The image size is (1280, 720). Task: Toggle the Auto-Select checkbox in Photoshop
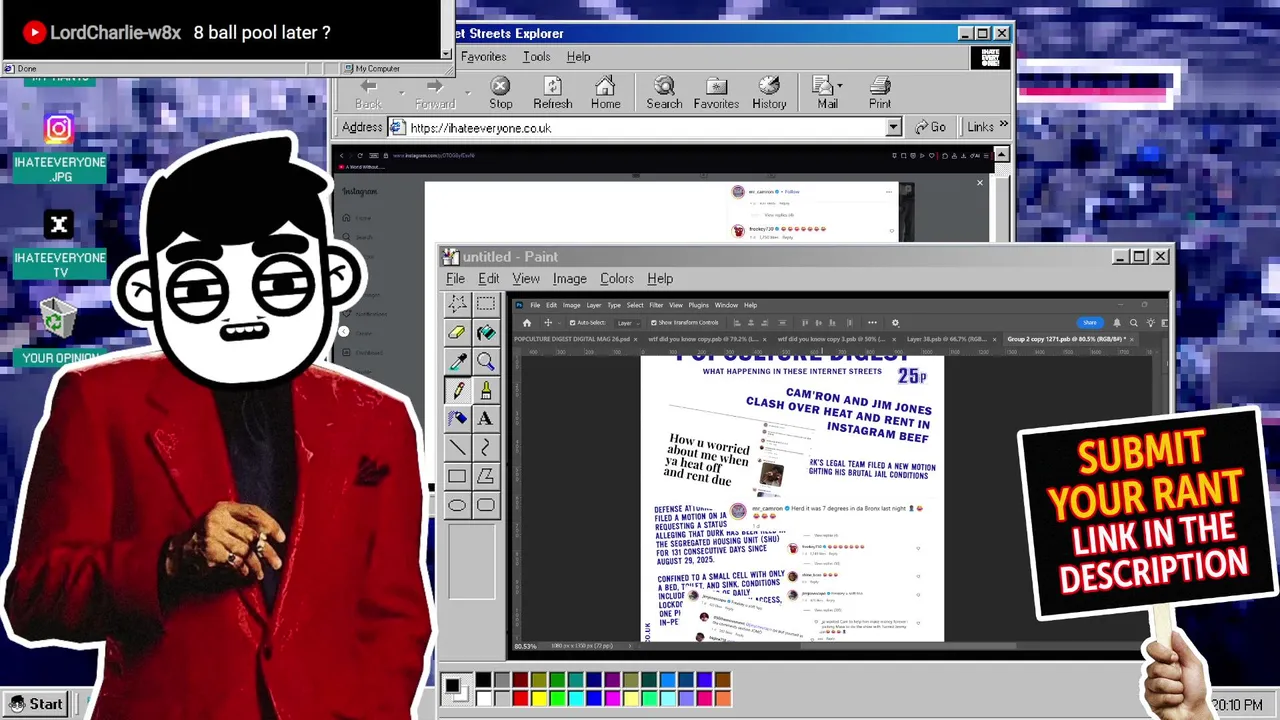(x=572, y=323)
